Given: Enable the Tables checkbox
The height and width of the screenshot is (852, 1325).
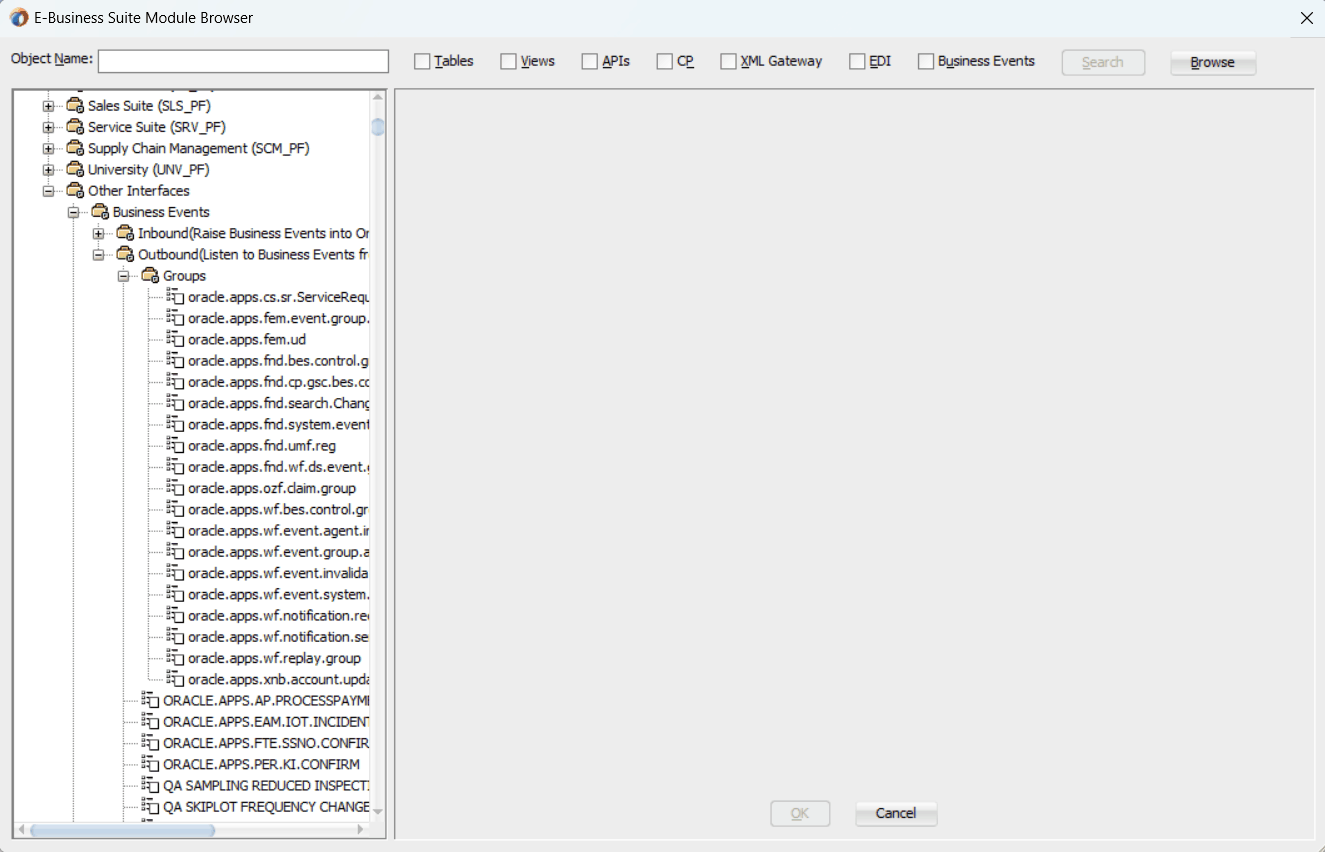Looking at the screenshot, I should [x=422, y=62].
